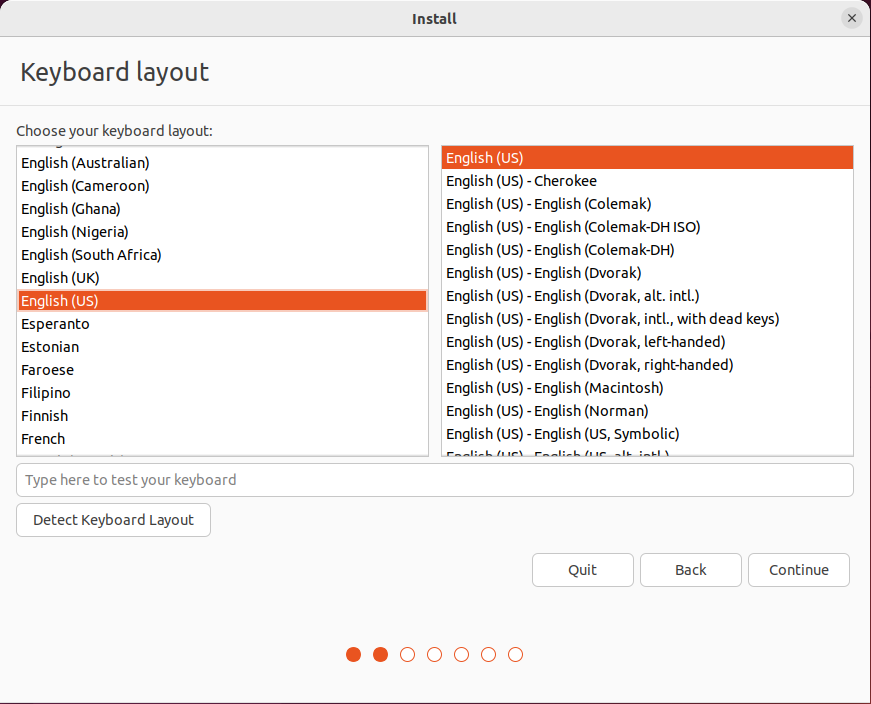Select English (US, Symbolic) variant
This screenshot has width=871, height=704.
[647, 434]
